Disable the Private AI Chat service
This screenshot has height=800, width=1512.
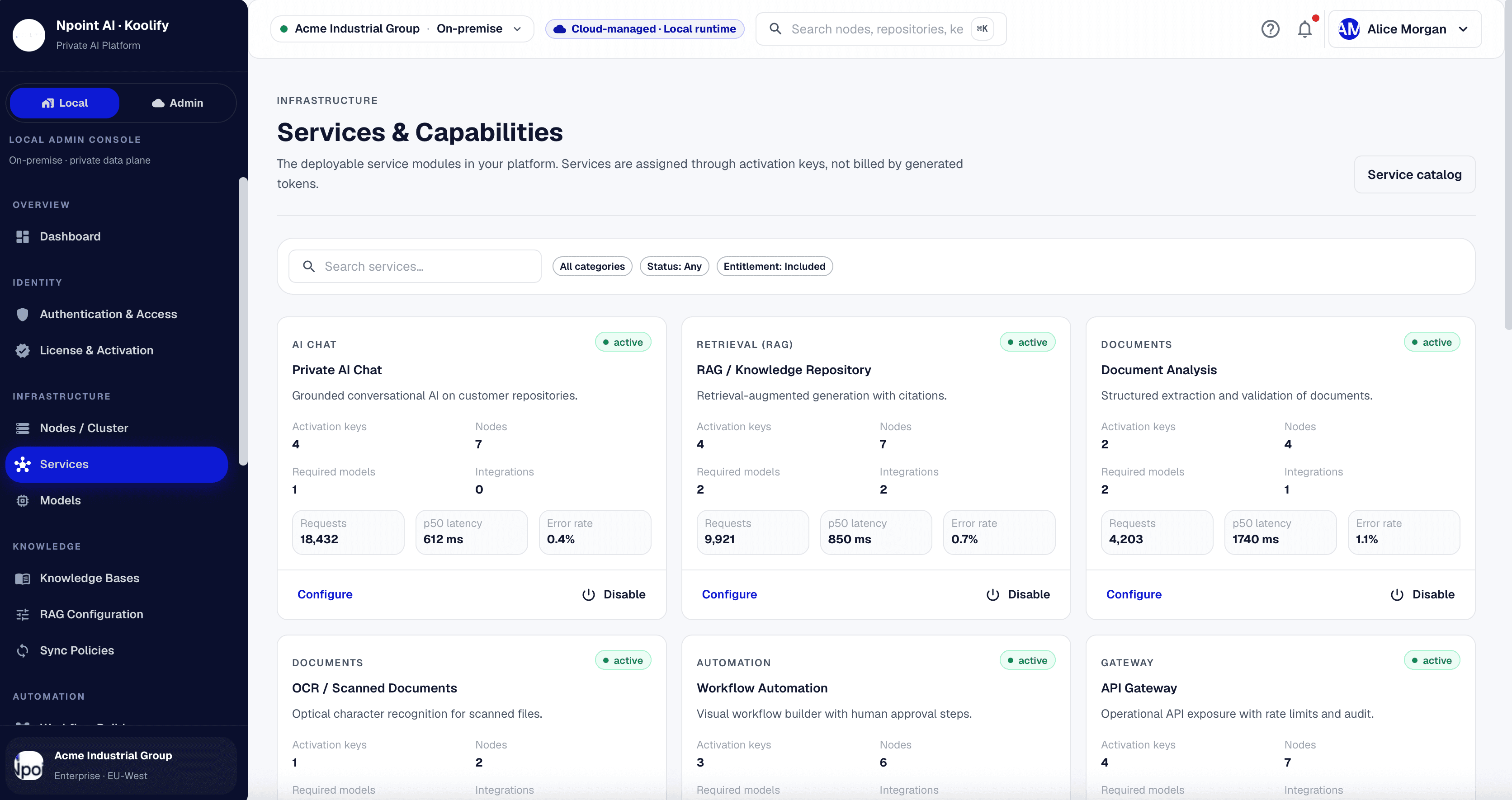coord(614,594)
